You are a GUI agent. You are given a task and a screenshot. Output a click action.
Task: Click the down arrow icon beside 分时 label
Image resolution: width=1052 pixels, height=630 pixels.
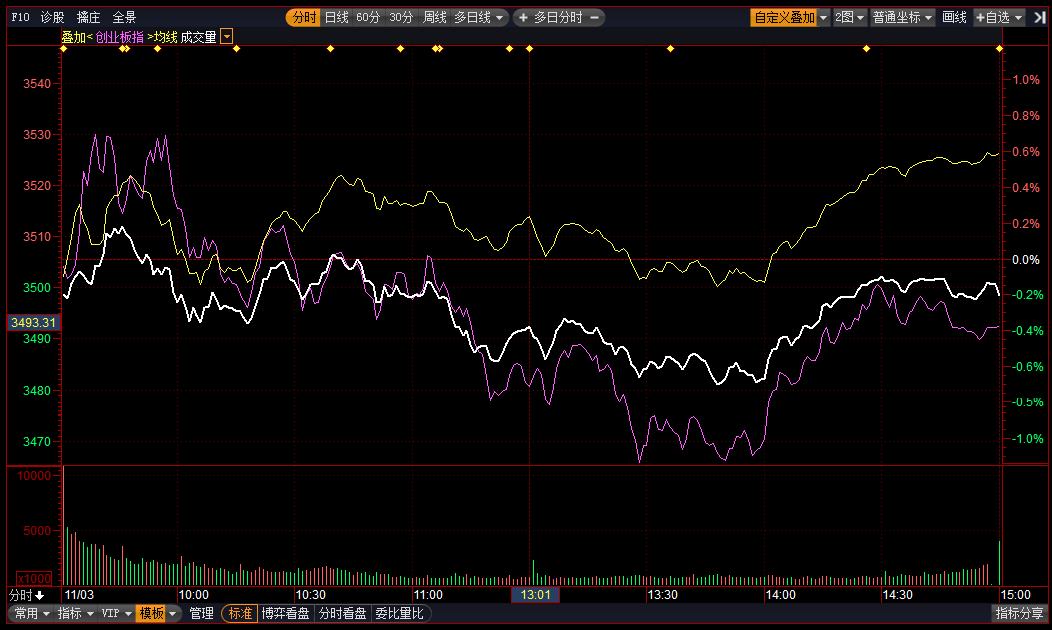(x=40, y=595)
